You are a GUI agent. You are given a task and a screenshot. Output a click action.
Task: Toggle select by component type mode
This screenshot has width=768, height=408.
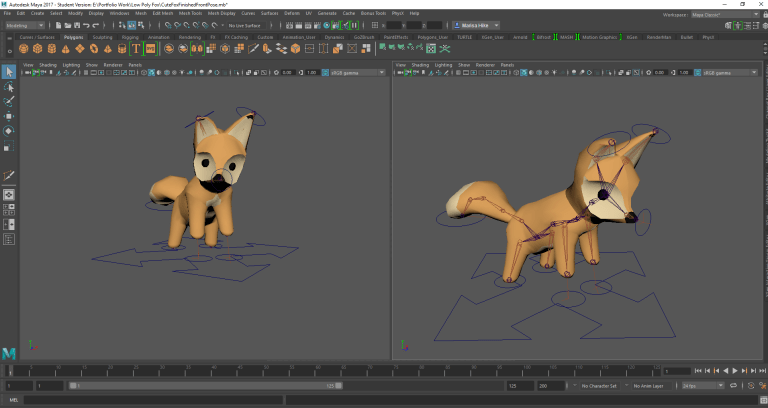[141, 25]
